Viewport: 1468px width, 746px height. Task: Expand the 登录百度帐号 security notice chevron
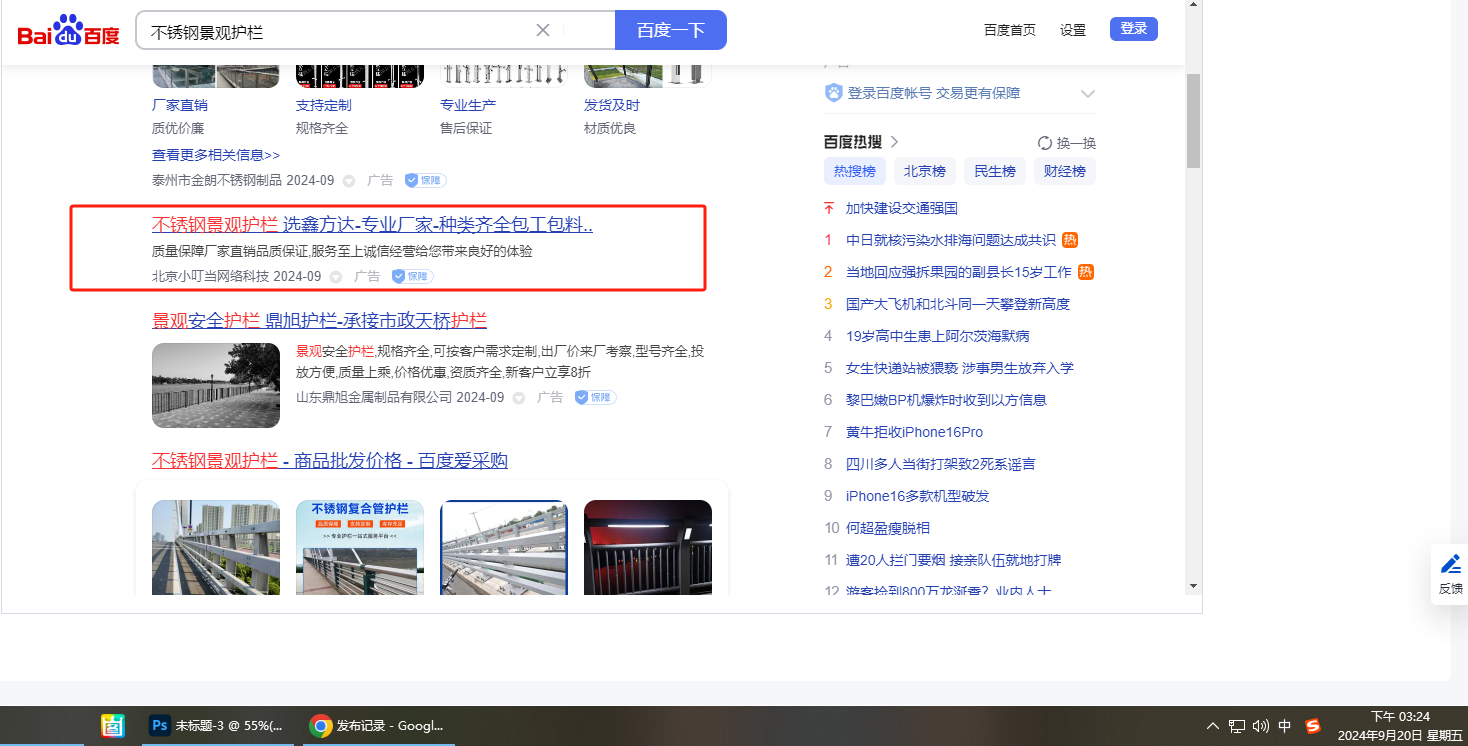click(1088, 93)
